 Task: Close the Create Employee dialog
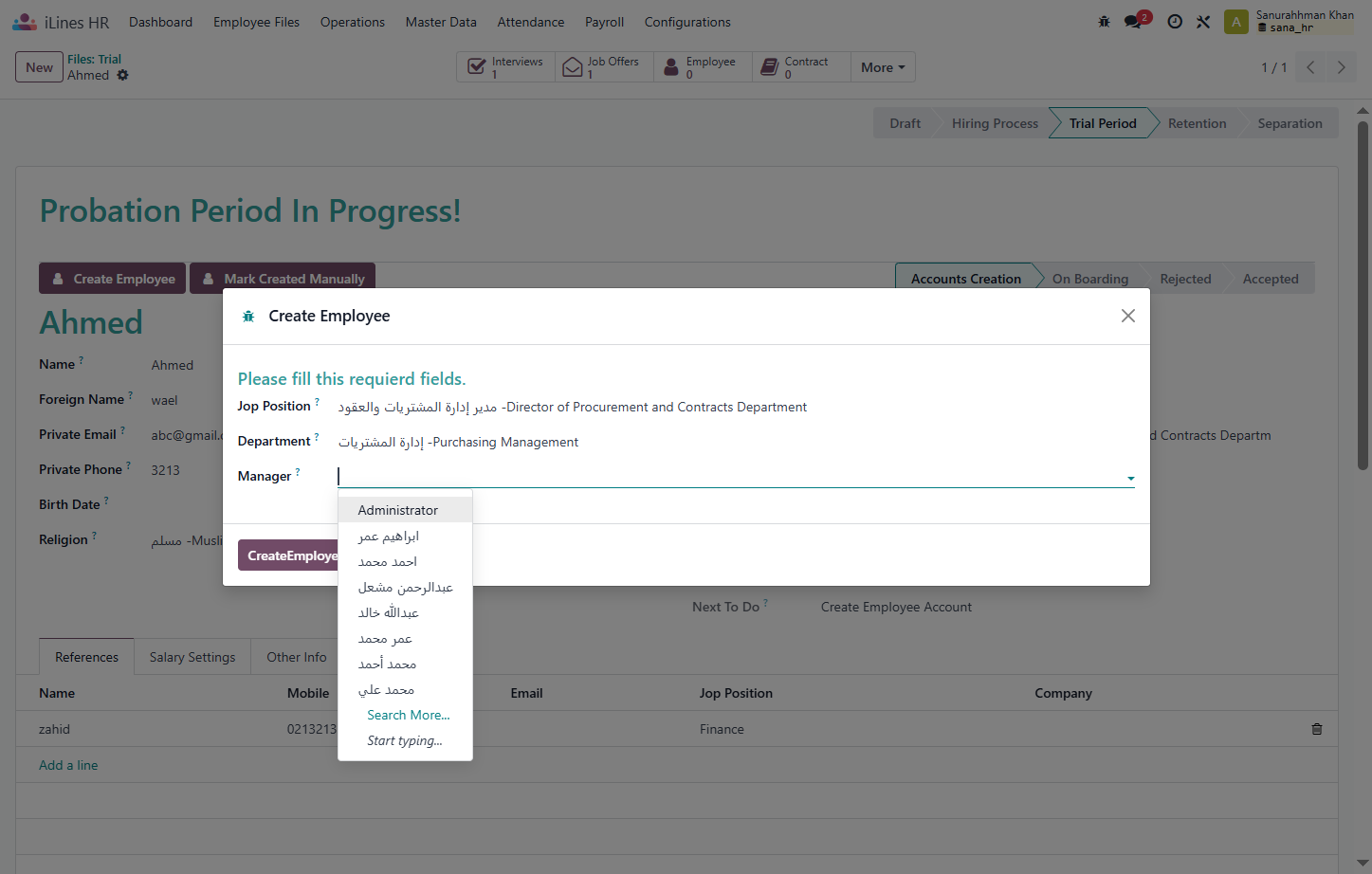[1127, 316]
